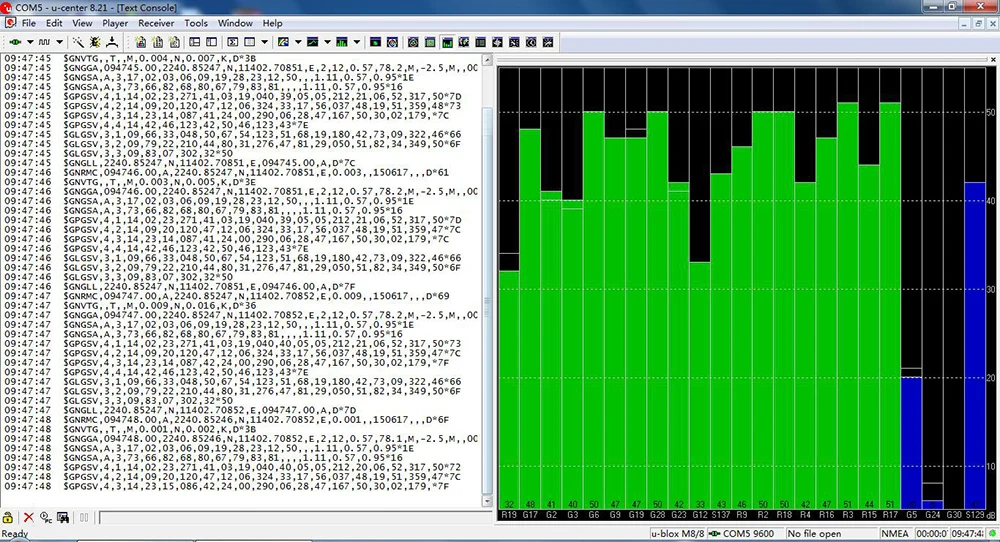Open the Edit menu

pos(54,23)
